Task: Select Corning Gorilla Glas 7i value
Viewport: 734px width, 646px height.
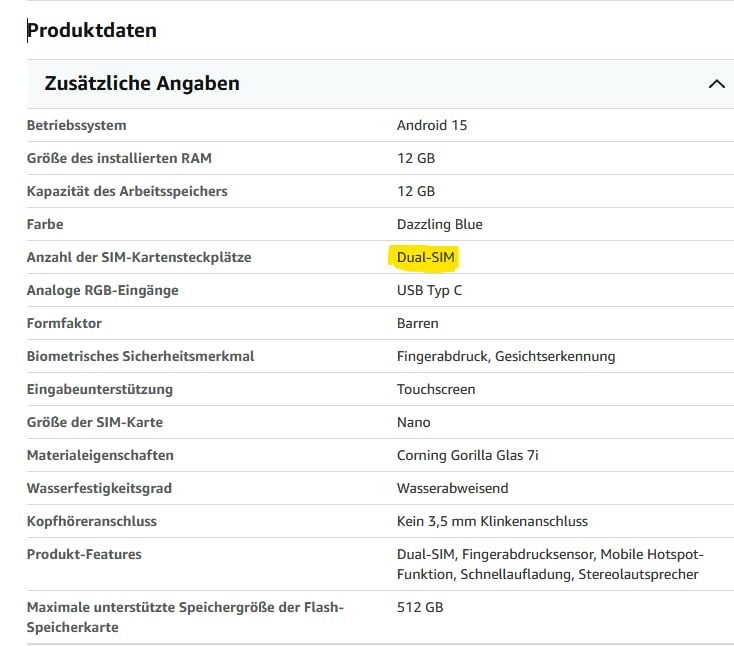Action: click(468, 455)
